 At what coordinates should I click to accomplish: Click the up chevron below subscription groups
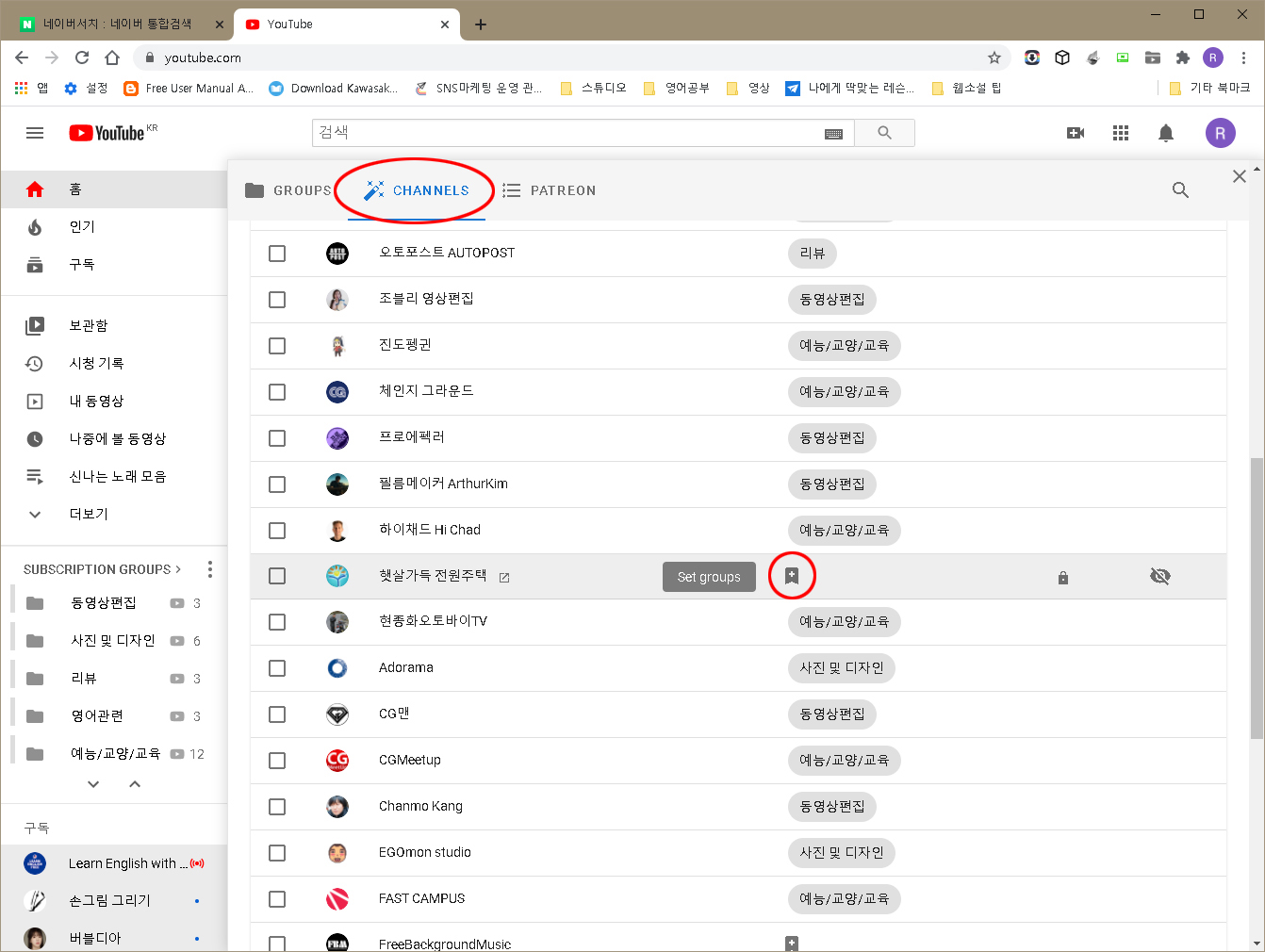[135, 784]
